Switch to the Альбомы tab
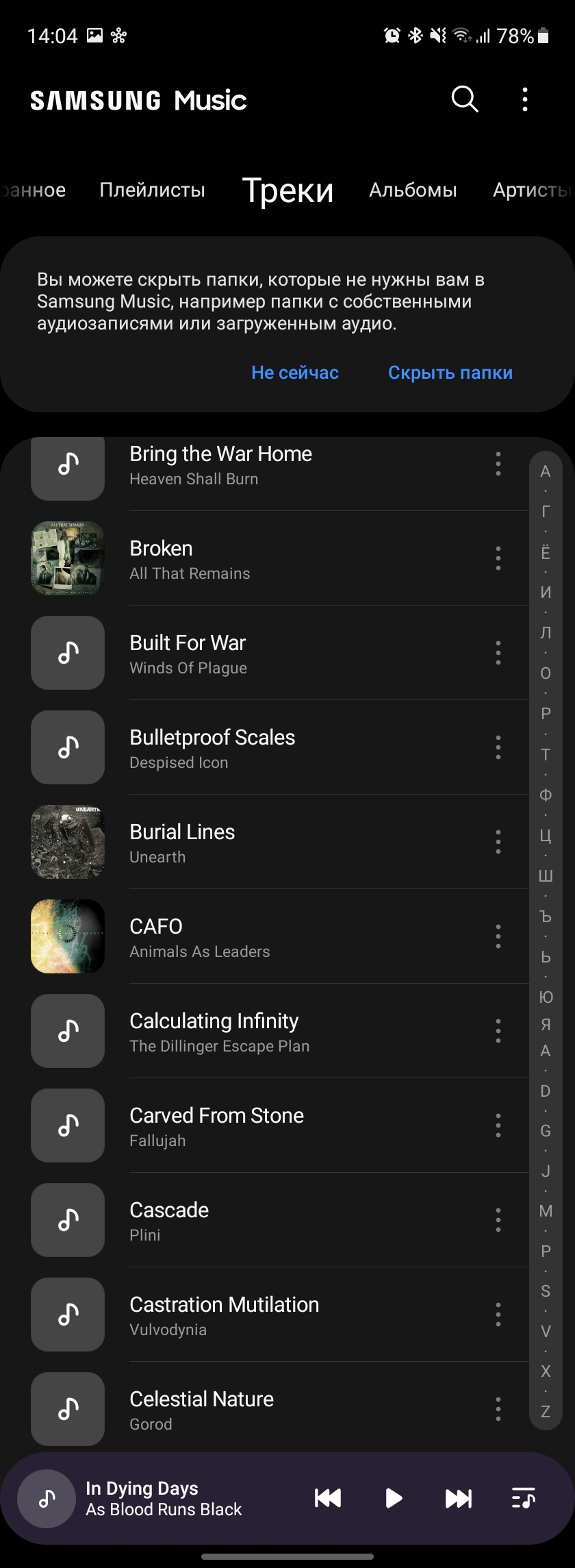The width and height of the screenshot is (575, 1568). [x=413, y=190]
